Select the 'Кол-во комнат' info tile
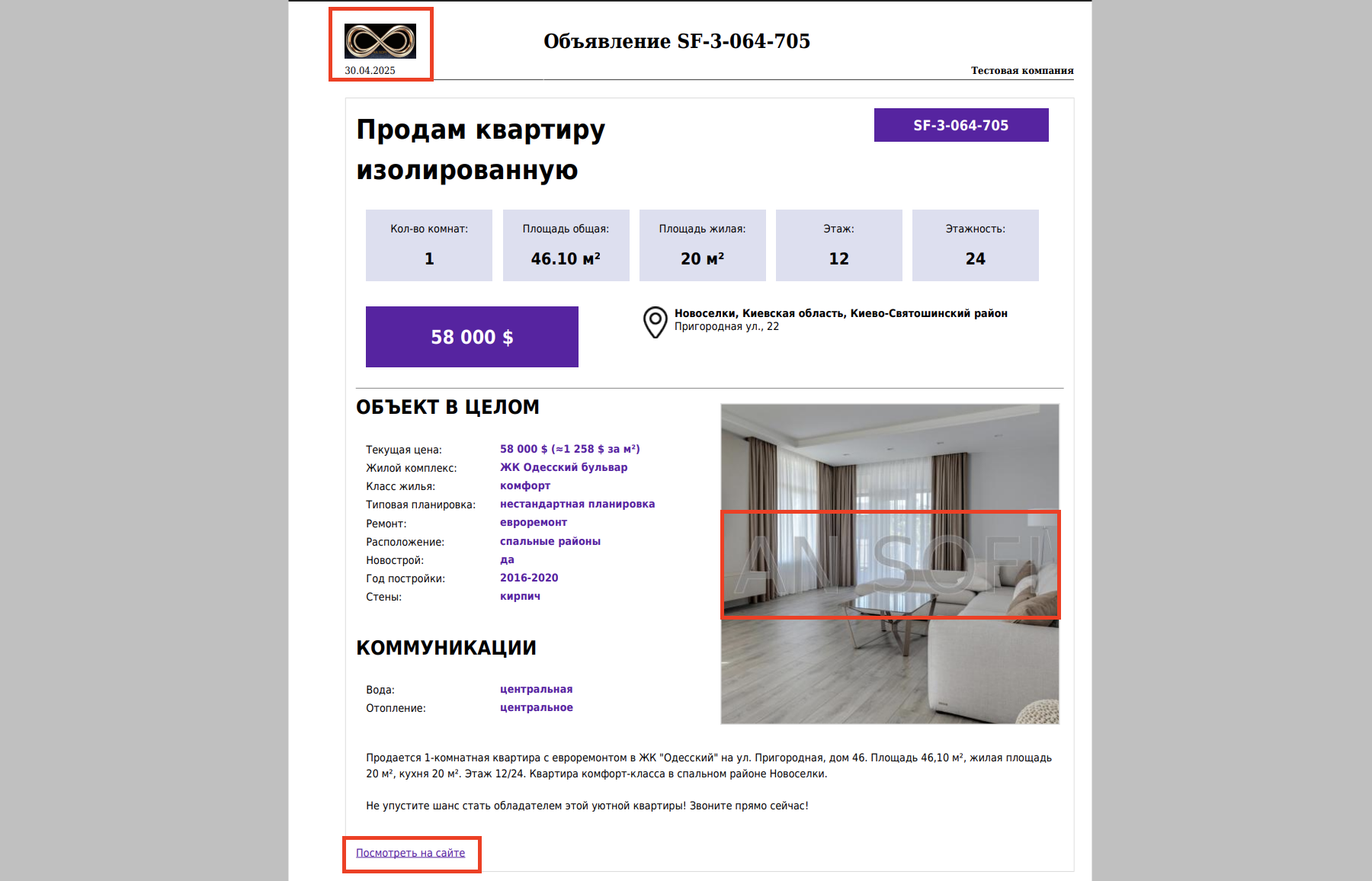This screenshot has height=881, width=1372. pyautogui.click(x=429, y=245)
